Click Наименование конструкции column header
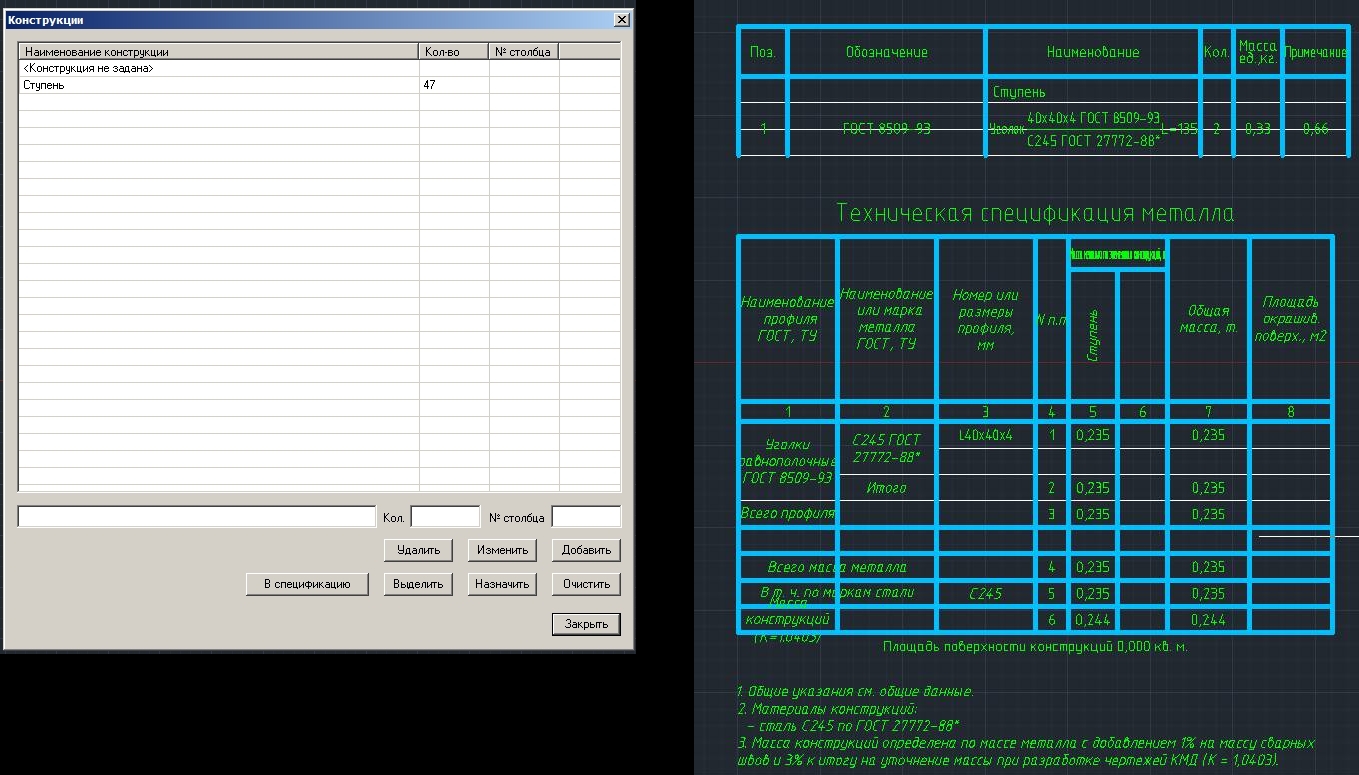Image resolution: width=1359 pixels, height=775 pixels. pos(218,52)
